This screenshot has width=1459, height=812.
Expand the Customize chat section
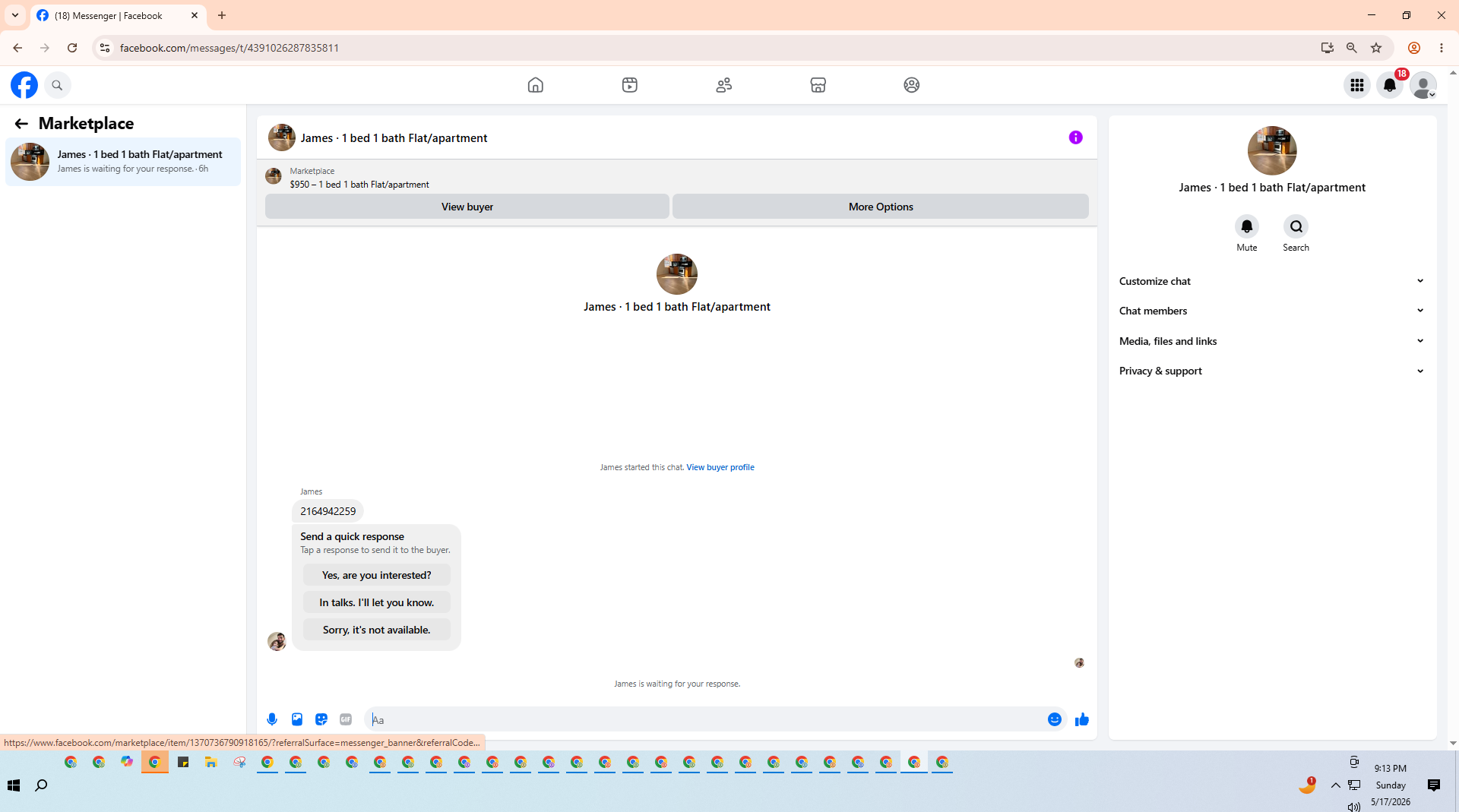1272,281
